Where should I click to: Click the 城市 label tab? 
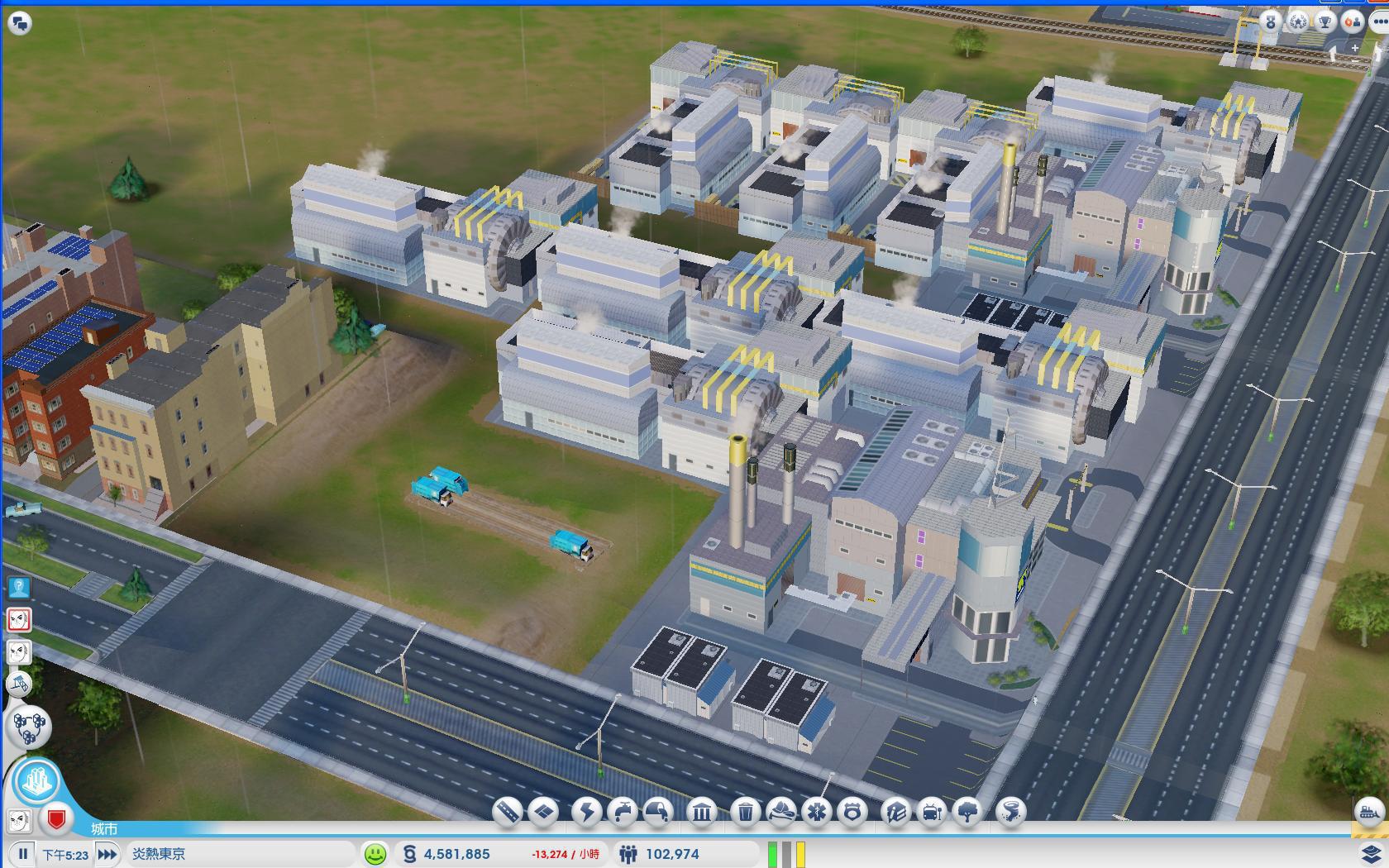[x=104, y=828]
